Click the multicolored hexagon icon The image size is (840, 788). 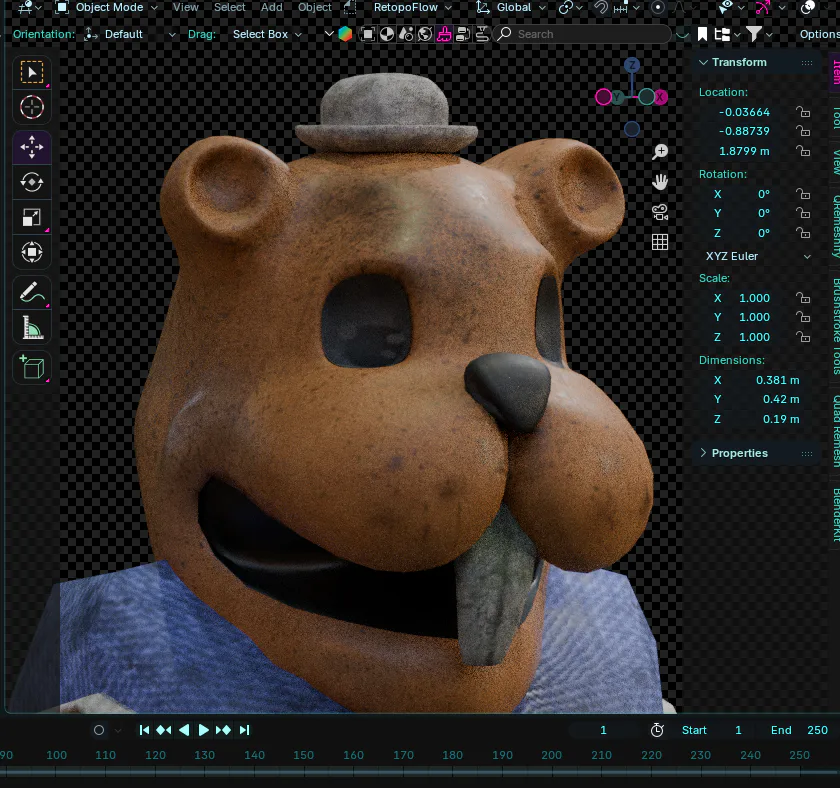click(x=346, y=34)
